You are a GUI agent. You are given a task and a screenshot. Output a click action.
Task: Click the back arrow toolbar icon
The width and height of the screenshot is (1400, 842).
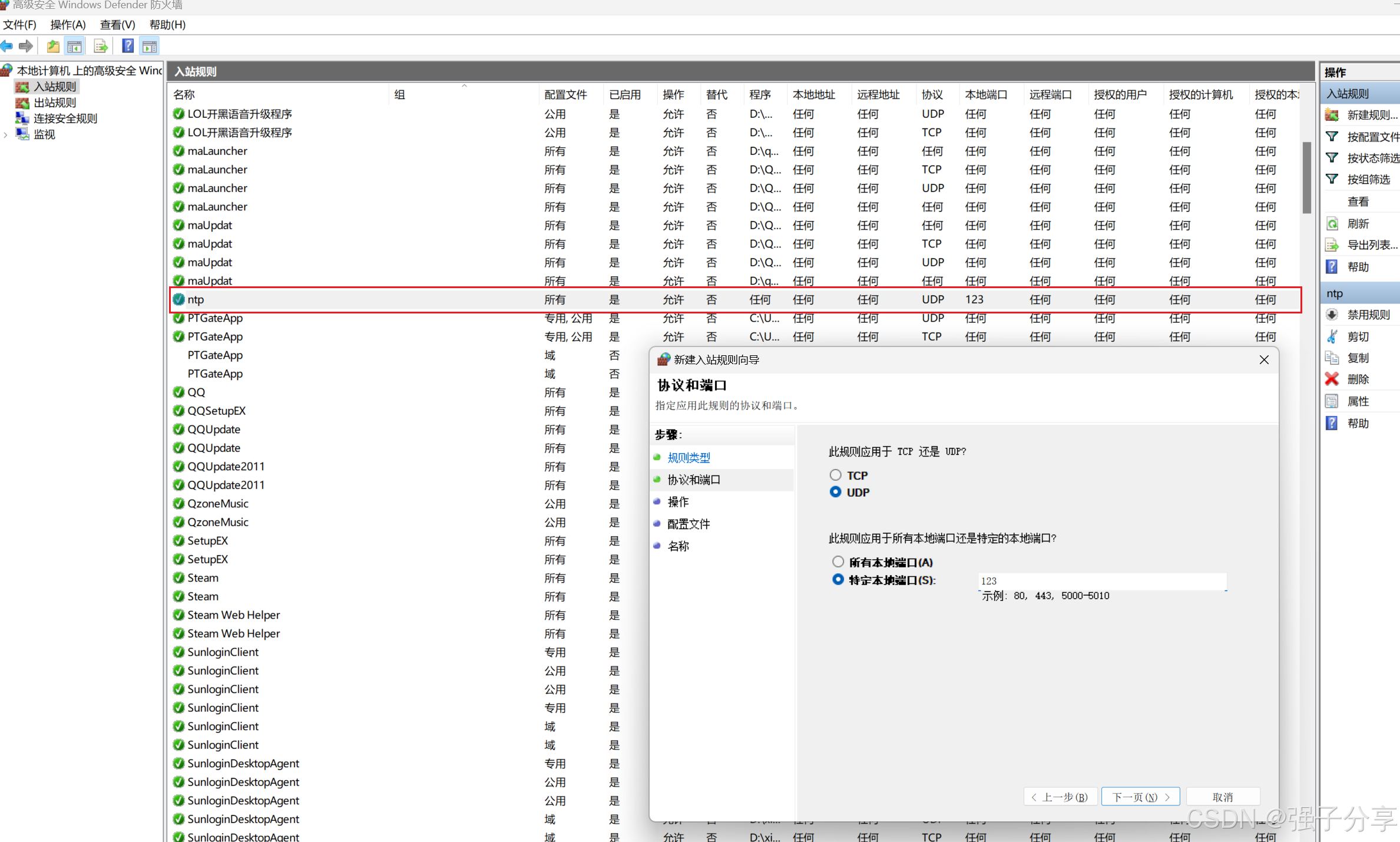tap(7, 46)
